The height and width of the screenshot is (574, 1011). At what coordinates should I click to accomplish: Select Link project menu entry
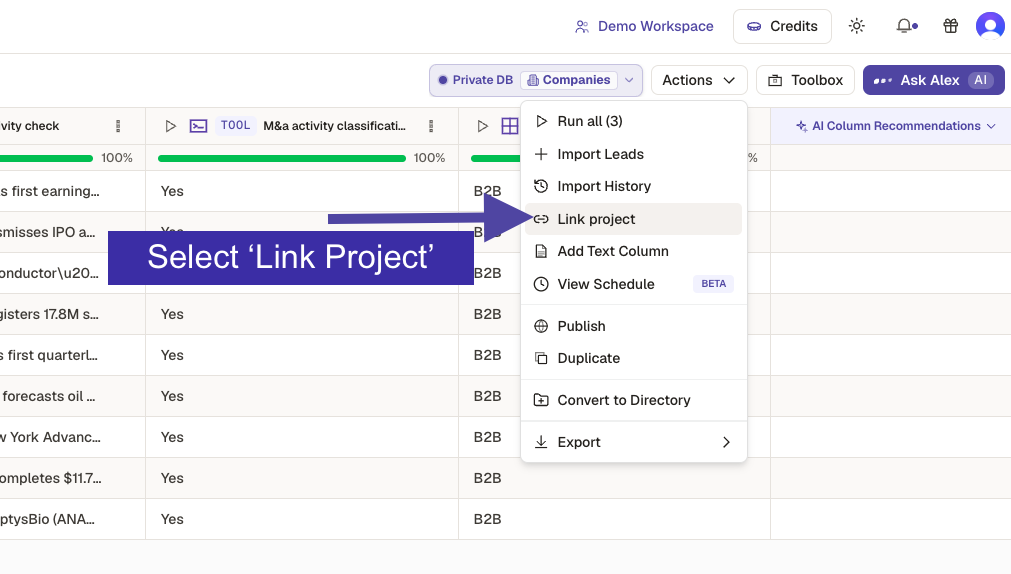(x=633, y=219)
